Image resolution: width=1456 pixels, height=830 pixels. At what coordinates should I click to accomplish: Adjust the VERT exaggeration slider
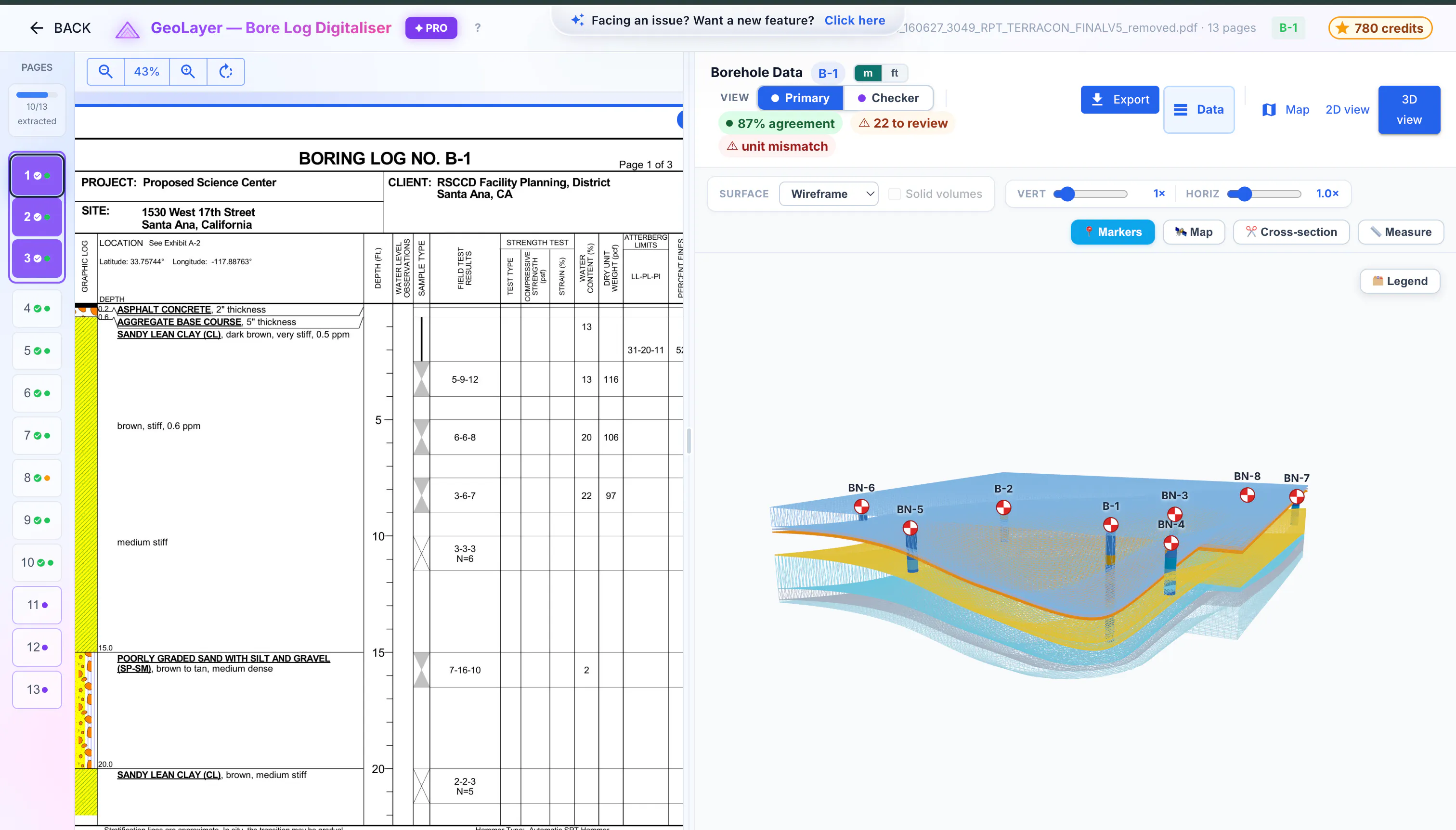pyautogui.click(x=1090, y=194)
